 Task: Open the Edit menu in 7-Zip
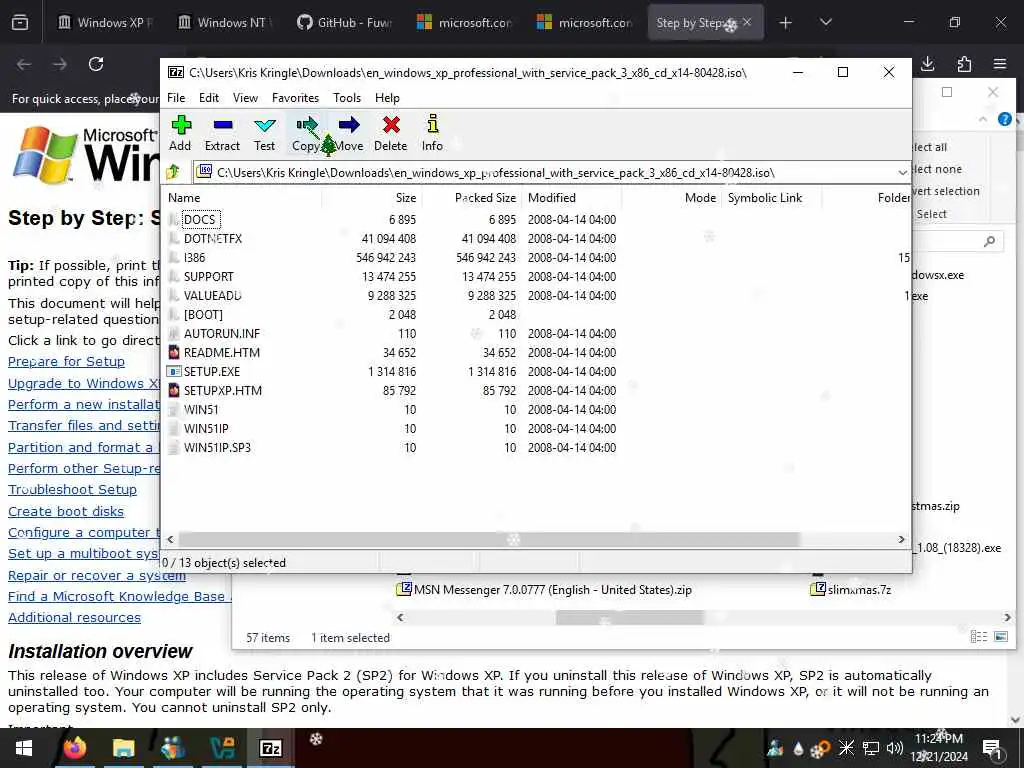209,98
